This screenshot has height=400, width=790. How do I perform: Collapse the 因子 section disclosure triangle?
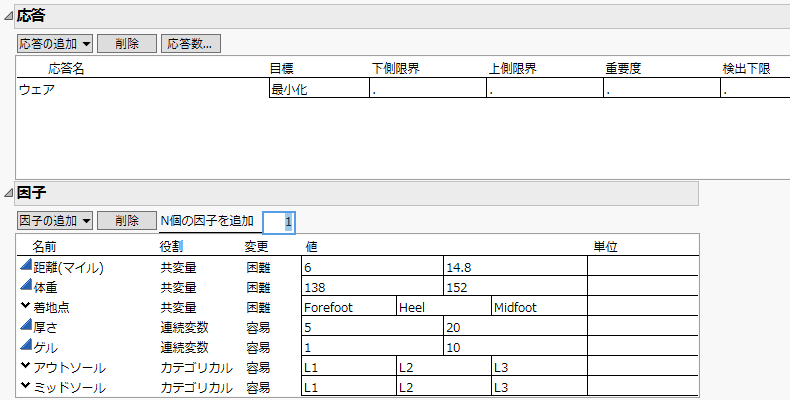pos(8,193)
